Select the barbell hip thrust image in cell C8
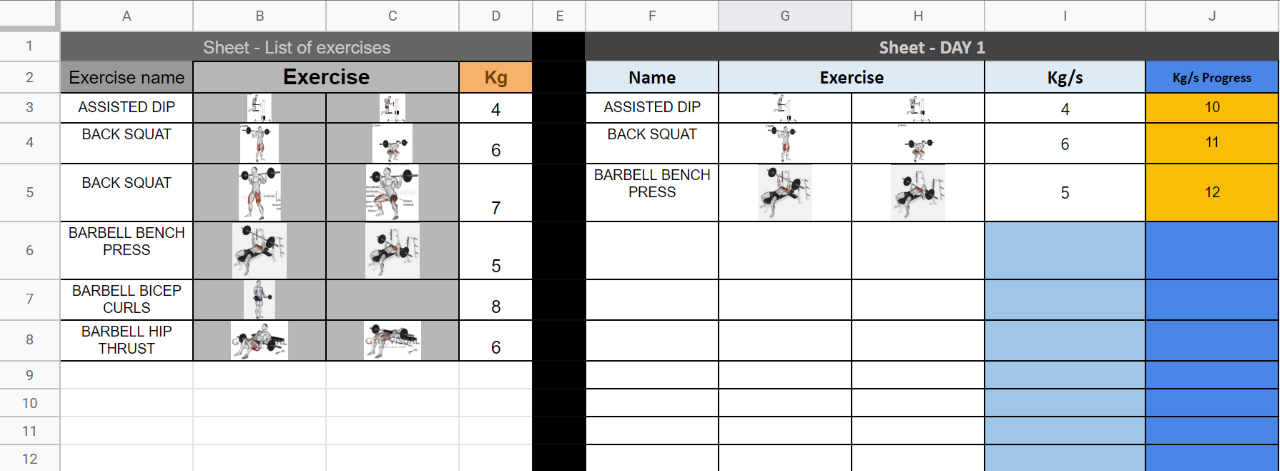Viewport: 1280px width, 471px height. pos(392,341)
